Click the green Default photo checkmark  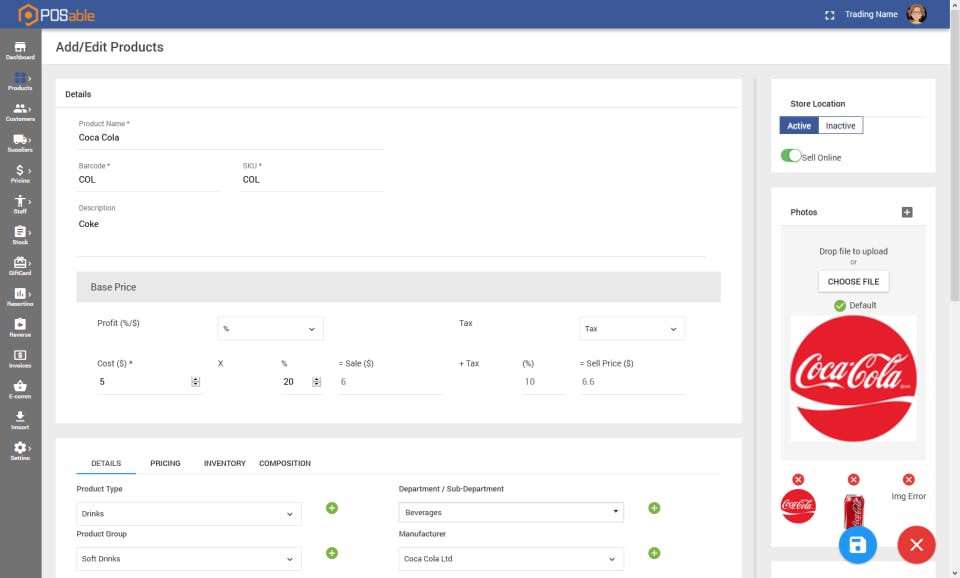(840, 306)
